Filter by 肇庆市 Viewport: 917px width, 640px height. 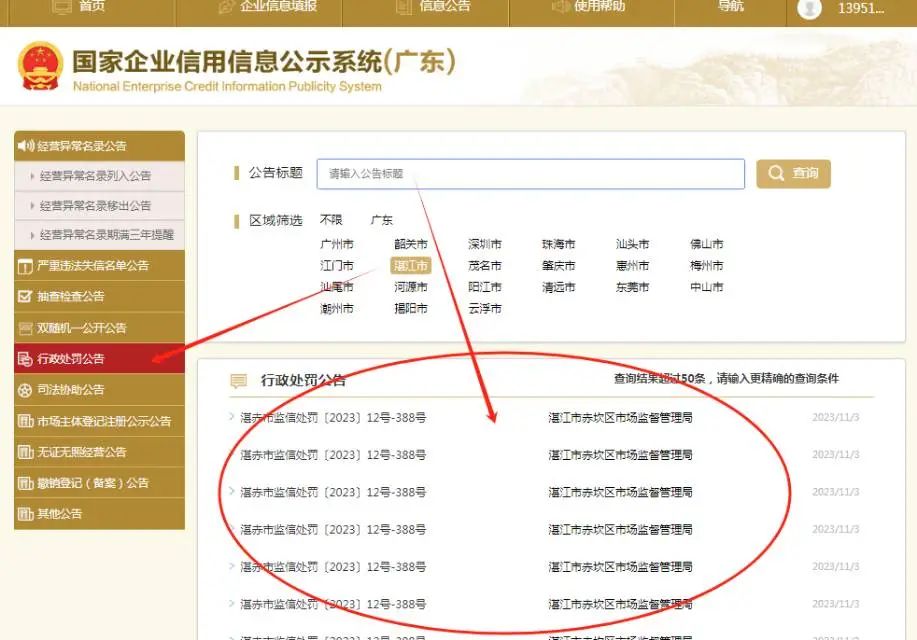pyautogui.click(x=559, y=266)
